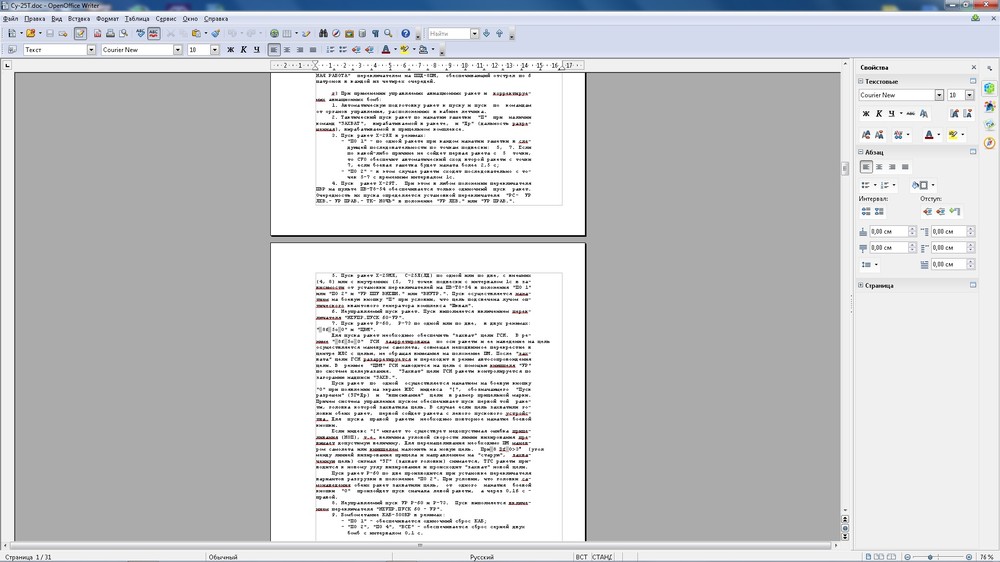Open the Gallery icon in toolbar
This screenshot has width=1000, height=562.
349,33
